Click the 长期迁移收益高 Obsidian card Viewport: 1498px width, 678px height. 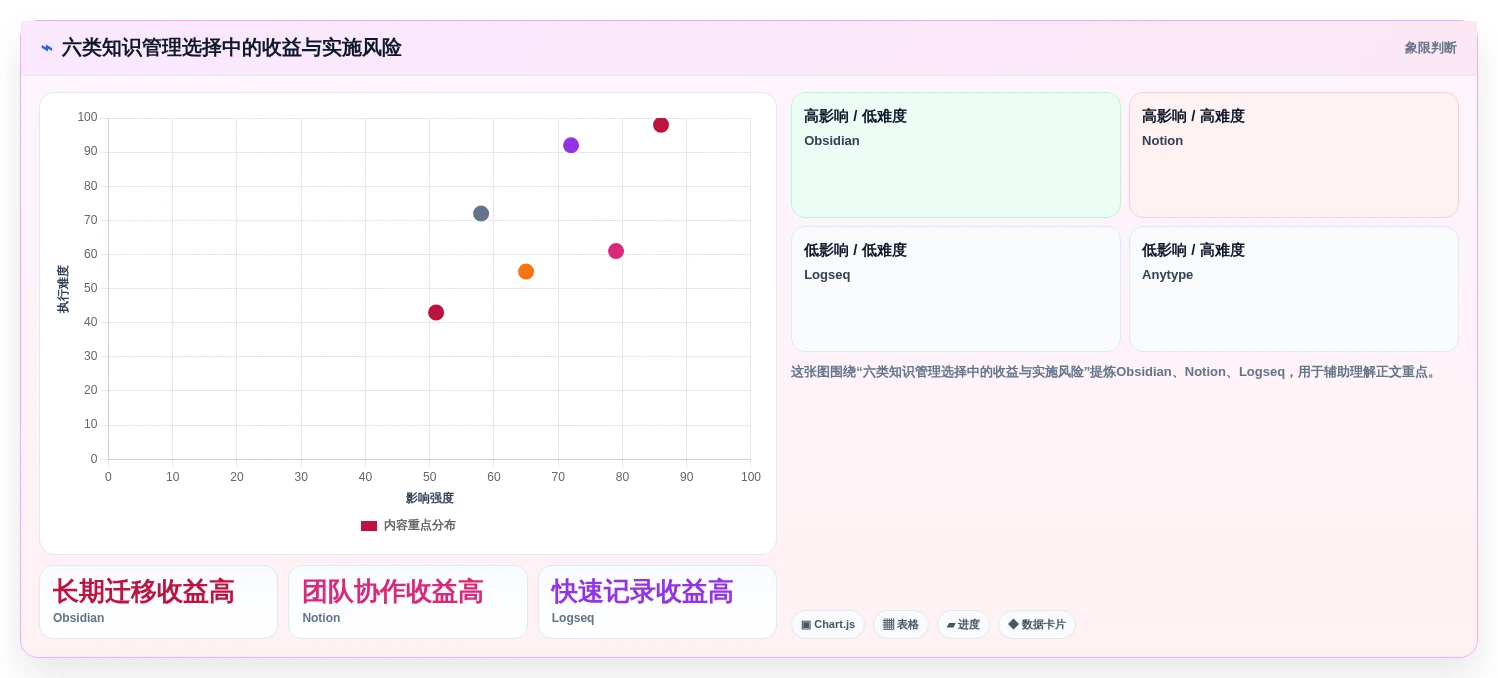(158, 602)
